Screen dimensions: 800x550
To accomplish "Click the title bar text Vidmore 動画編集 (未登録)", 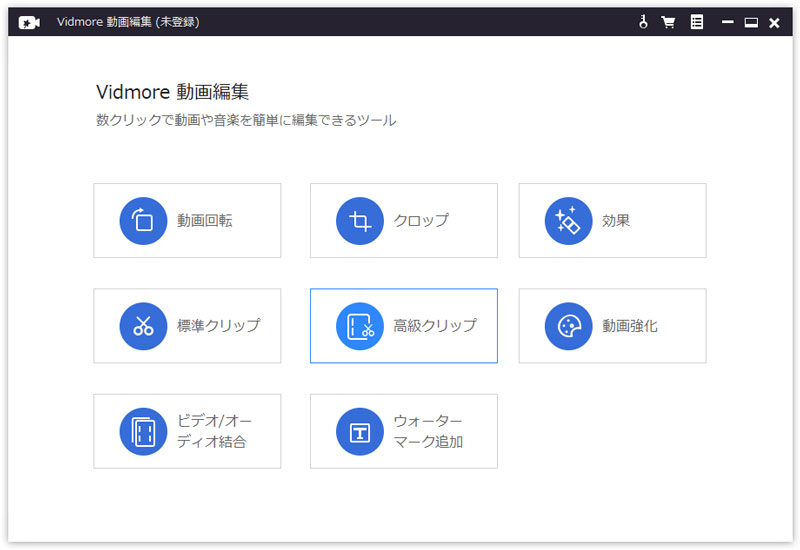I will (x=128, y=22).
